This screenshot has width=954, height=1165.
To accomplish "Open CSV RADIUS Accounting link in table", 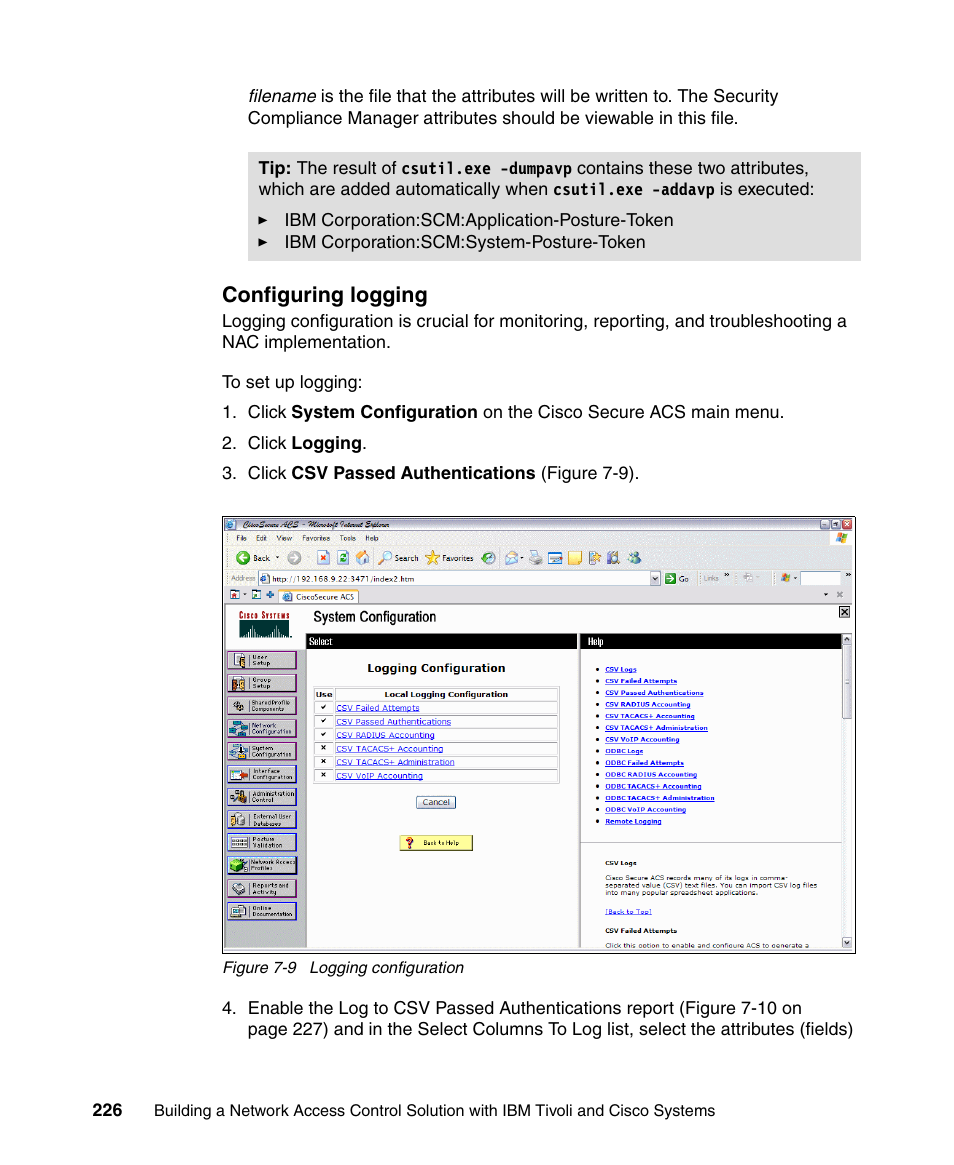I will tap(385, 735).
